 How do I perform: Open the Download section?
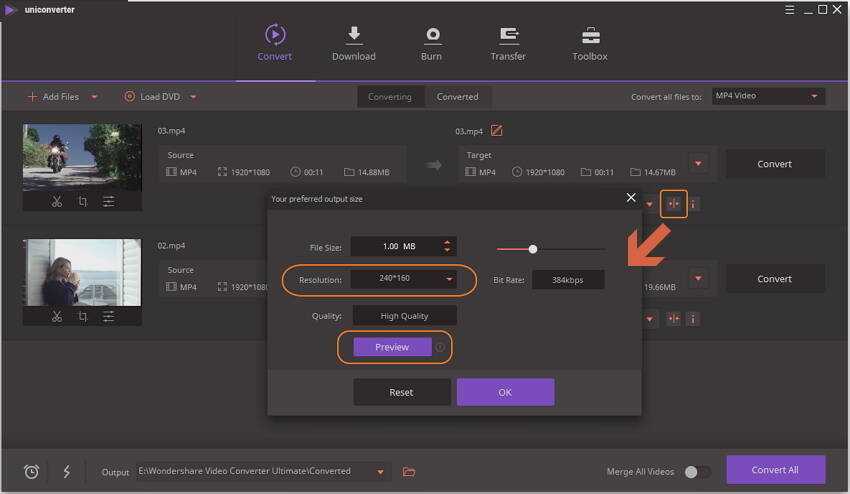coord(353,43)
